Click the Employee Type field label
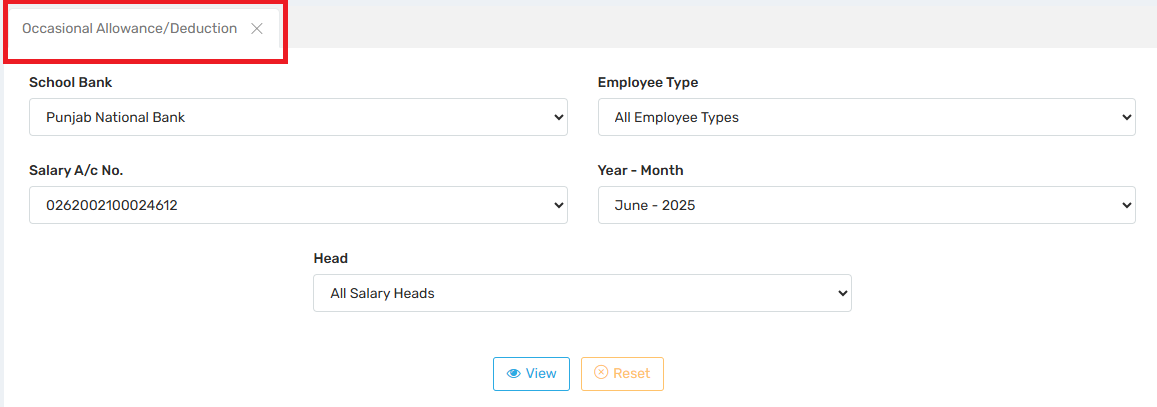The height and width of the screenshot is (407, 1157). (x=648, y=83)
